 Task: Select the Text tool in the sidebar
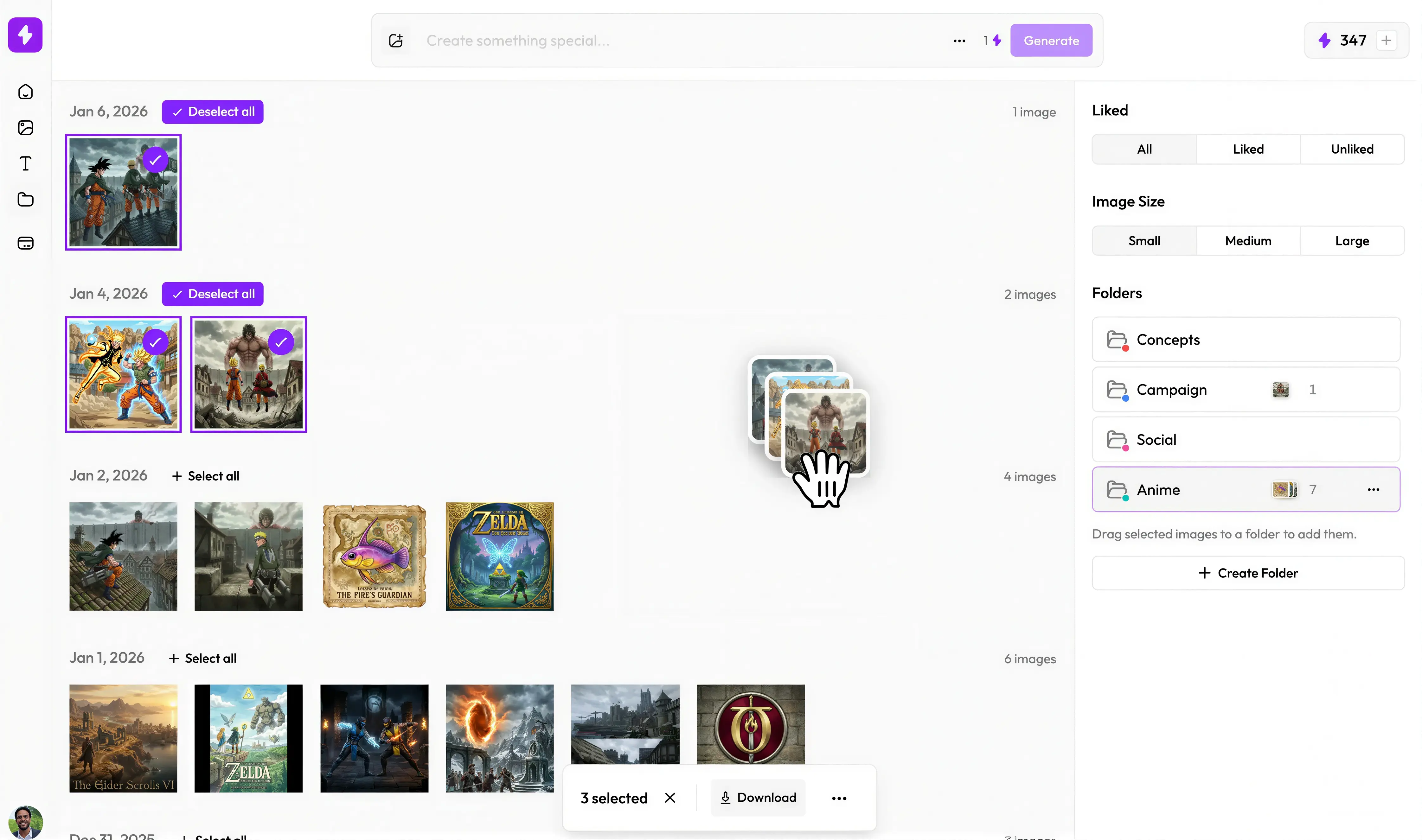[25, 163]
